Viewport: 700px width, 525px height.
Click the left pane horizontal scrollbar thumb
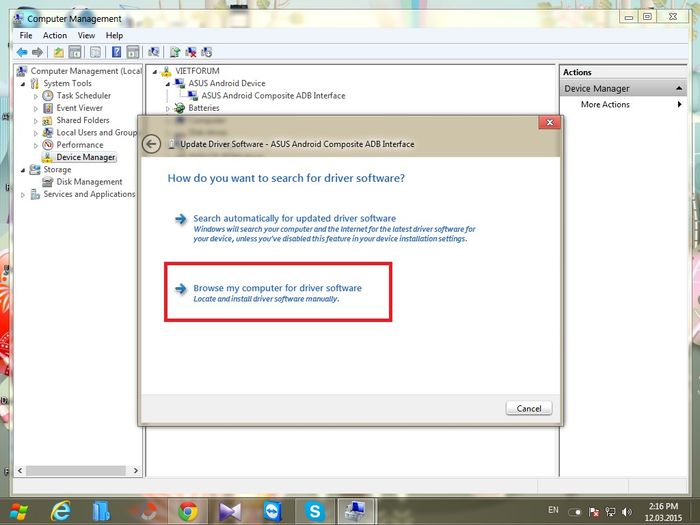coord(76,471)
